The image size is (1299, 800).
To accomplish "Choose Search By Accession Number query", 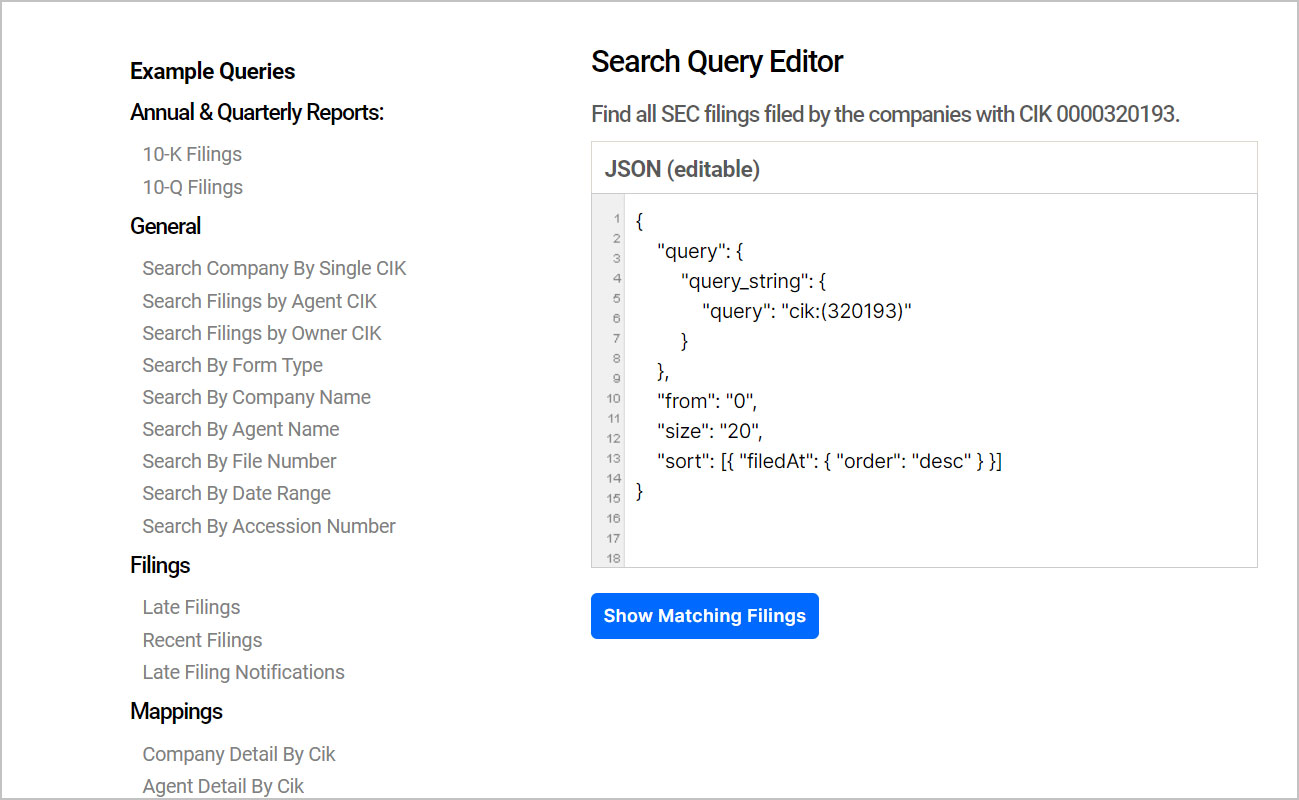I will (x=269, y=526).
